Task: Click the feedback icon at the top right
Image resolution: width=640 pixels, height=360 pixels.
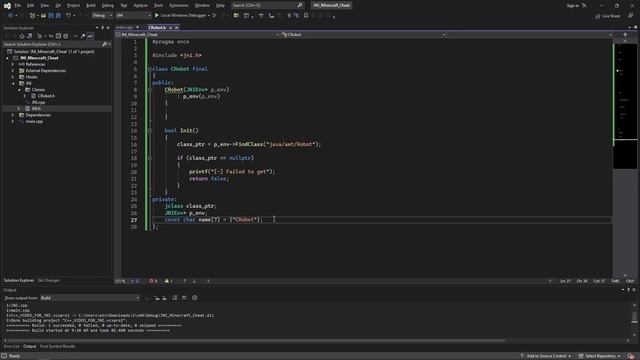Action: 631,16
